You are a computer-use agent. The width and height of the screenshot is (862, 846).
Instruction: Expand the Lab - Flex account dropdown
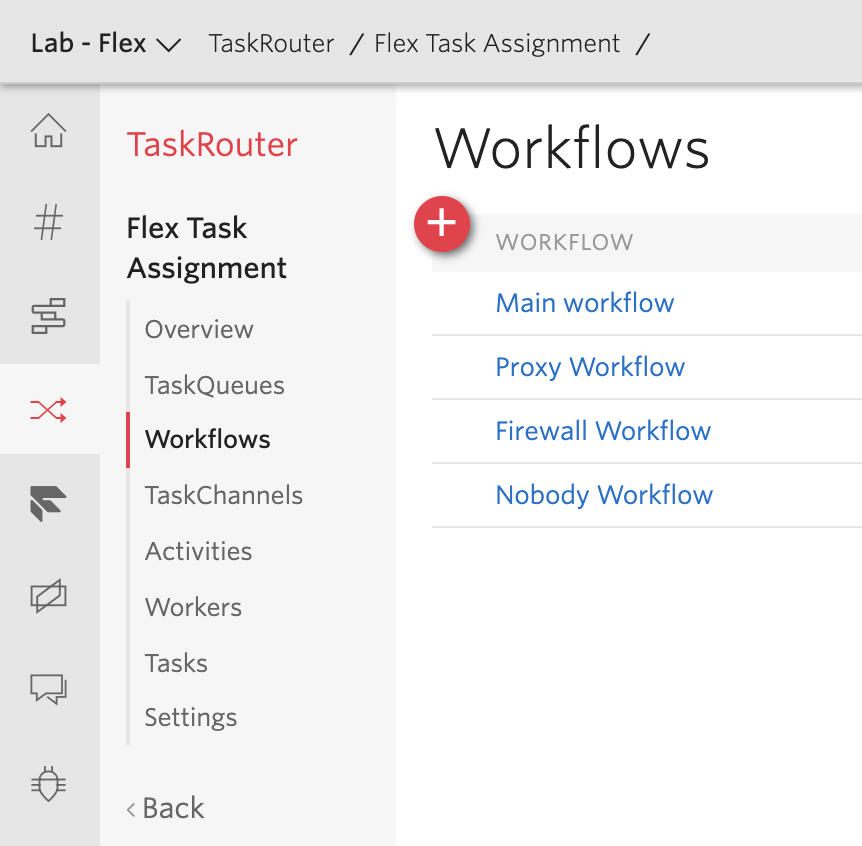point(106,43)
